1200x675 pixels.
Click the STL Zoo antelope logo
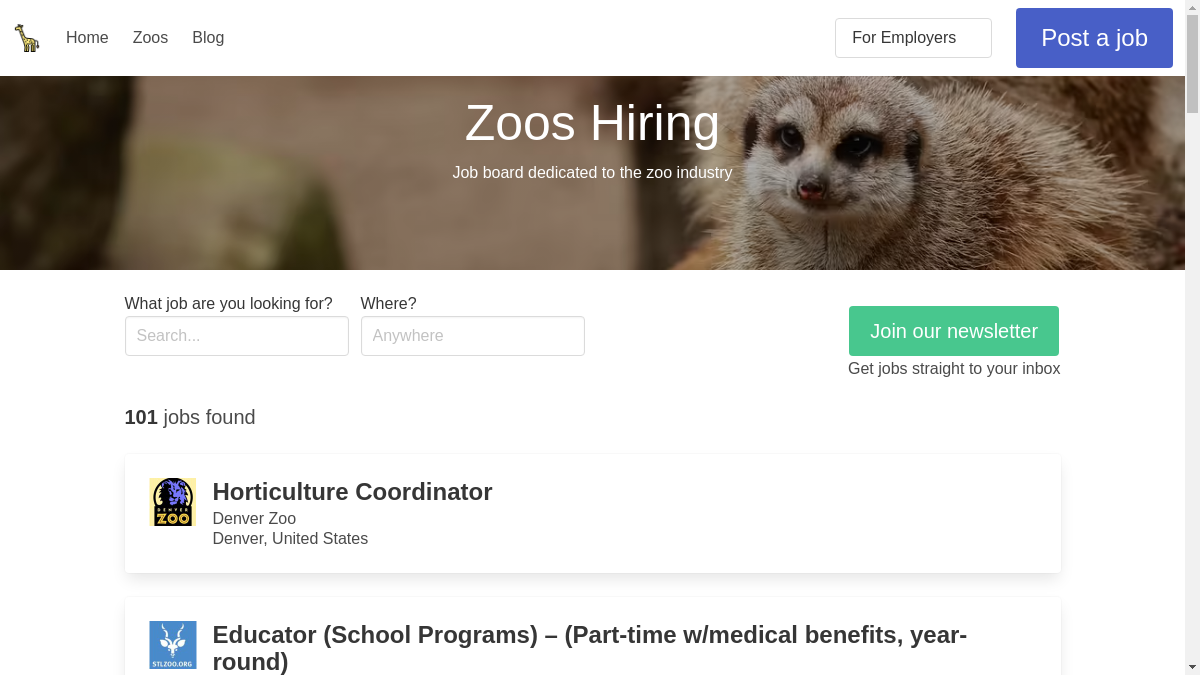tap(173, 645)
